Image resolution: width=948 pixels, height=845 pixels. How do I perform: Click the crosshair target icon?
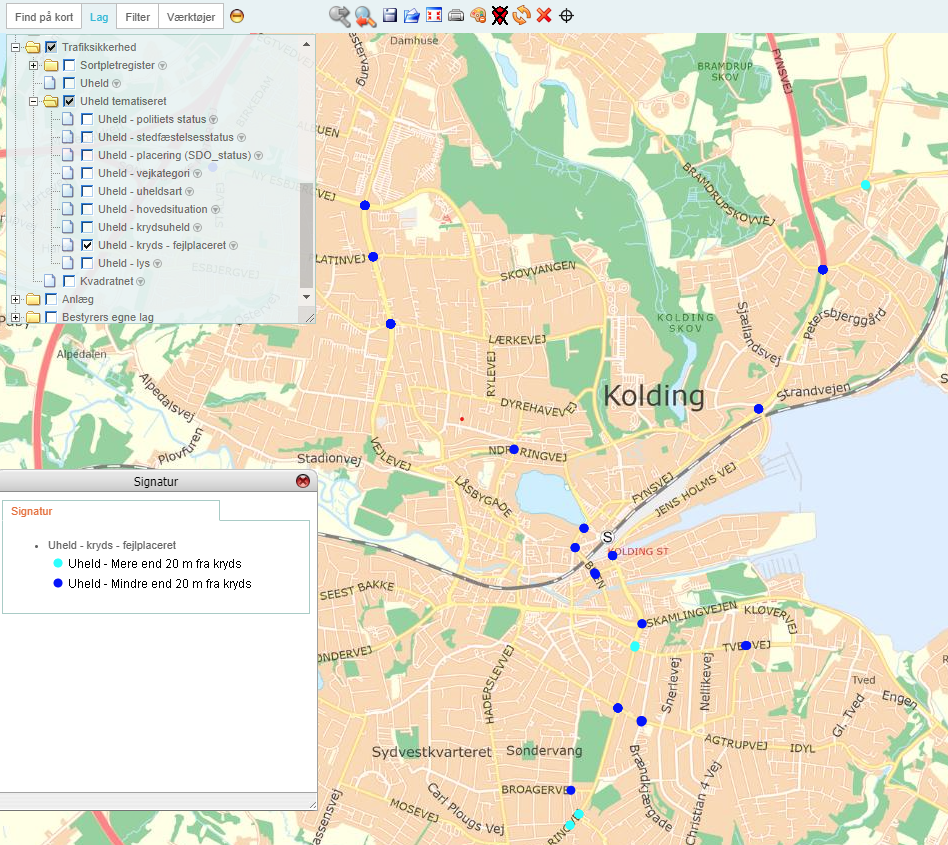click(x=566, y=15)
